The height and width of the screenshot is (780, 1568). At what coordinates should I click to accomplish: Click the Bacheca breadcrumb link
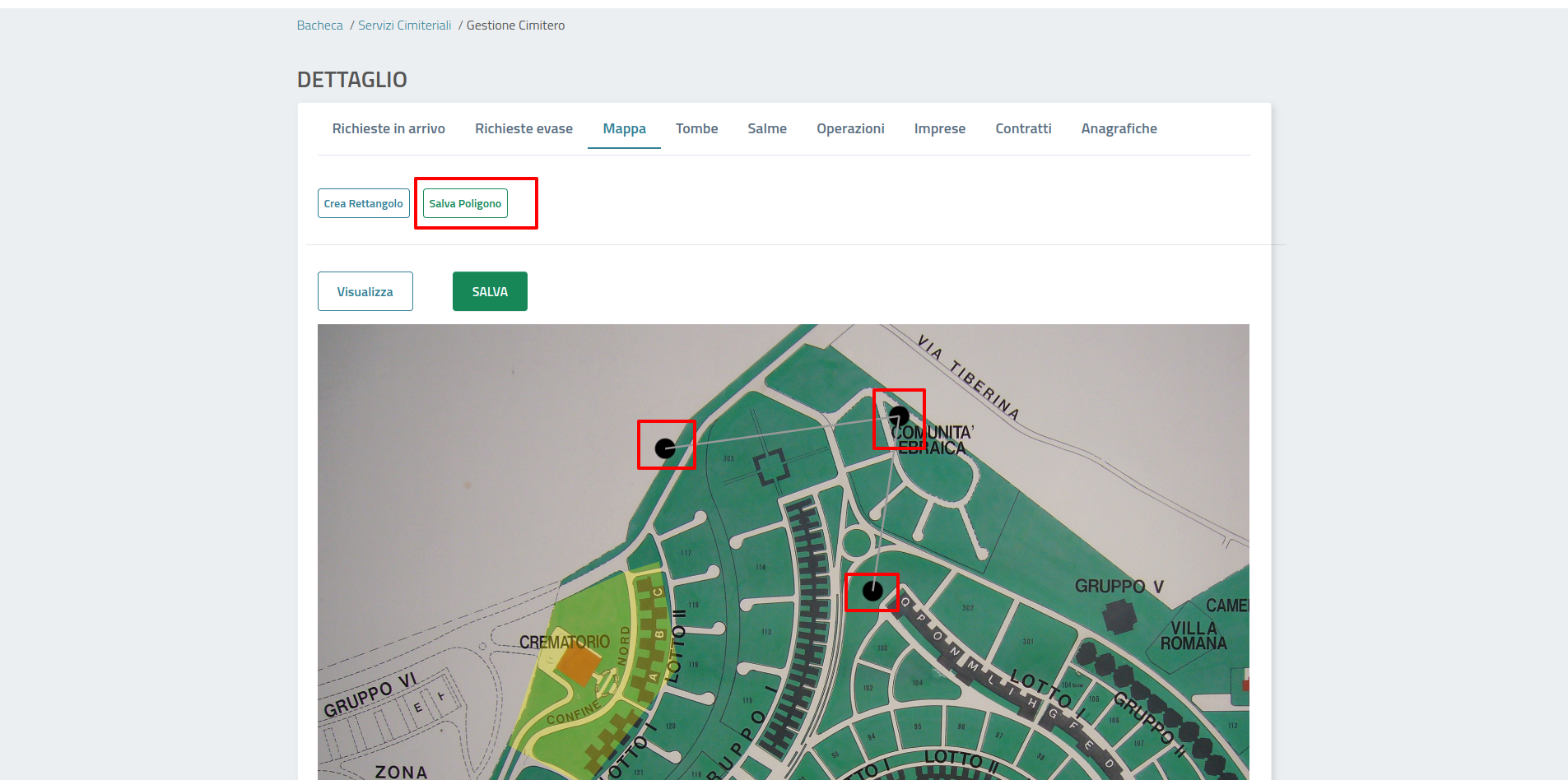coord(319,26)
